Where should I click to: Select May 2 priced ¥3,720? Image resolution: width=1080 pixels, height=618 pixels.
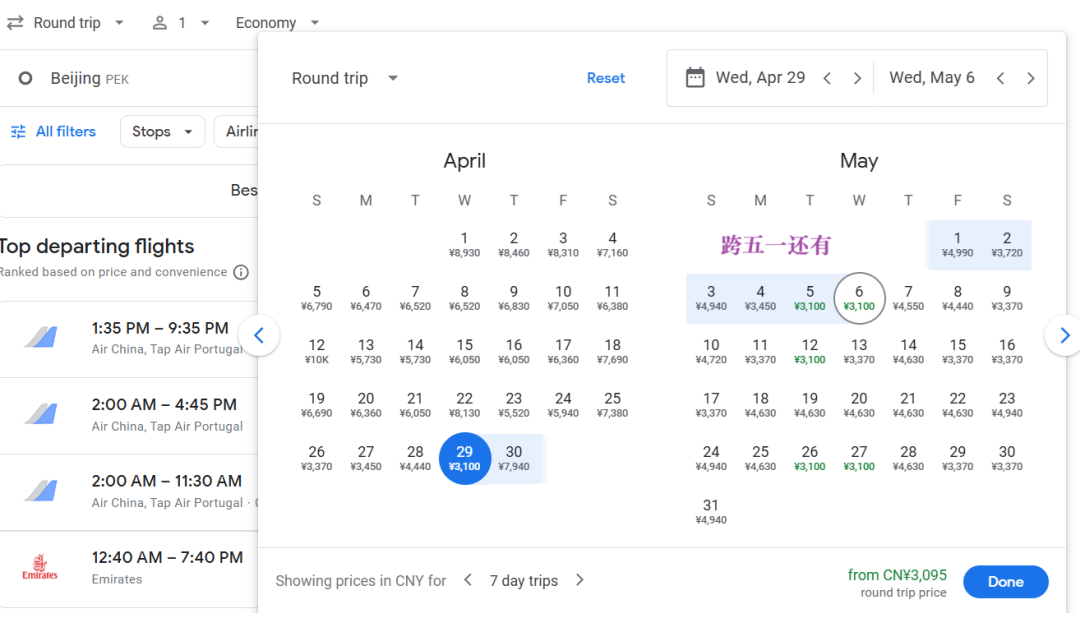pyautogui.click(x=1007, y=245)
